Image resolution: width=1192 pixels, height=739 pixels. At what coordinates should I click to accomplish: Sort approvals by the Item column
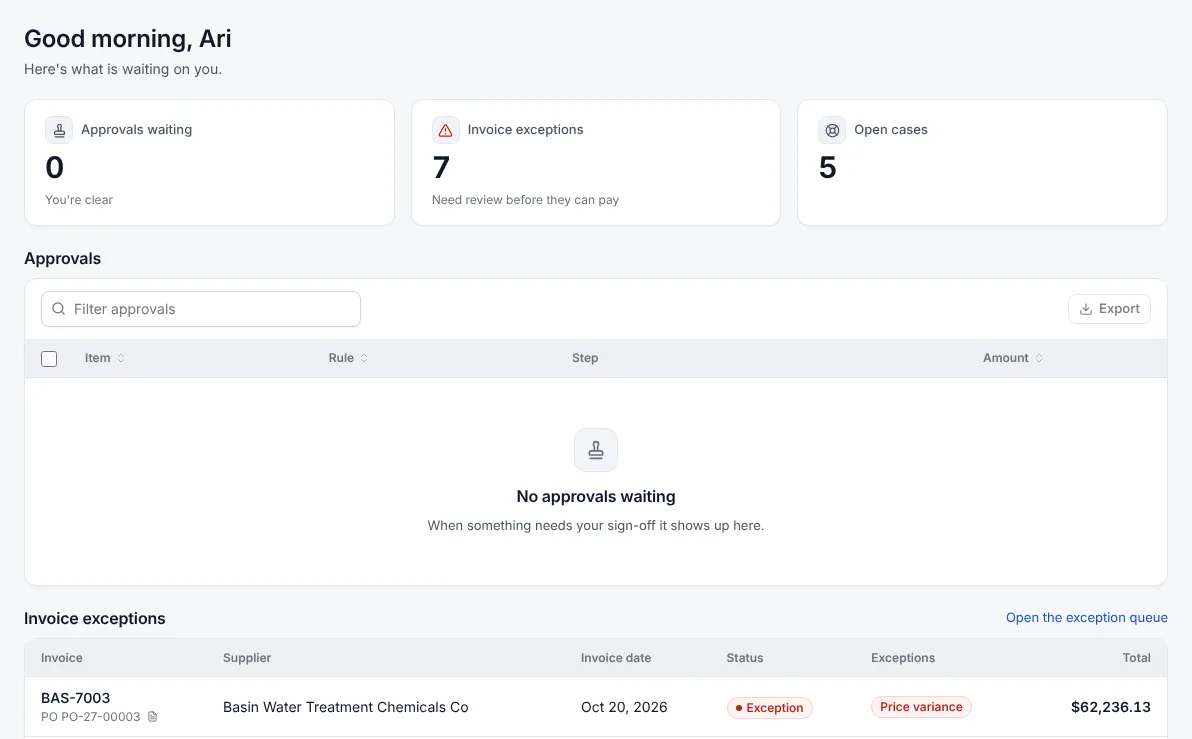pyautogui.click(x=104, y=358)
